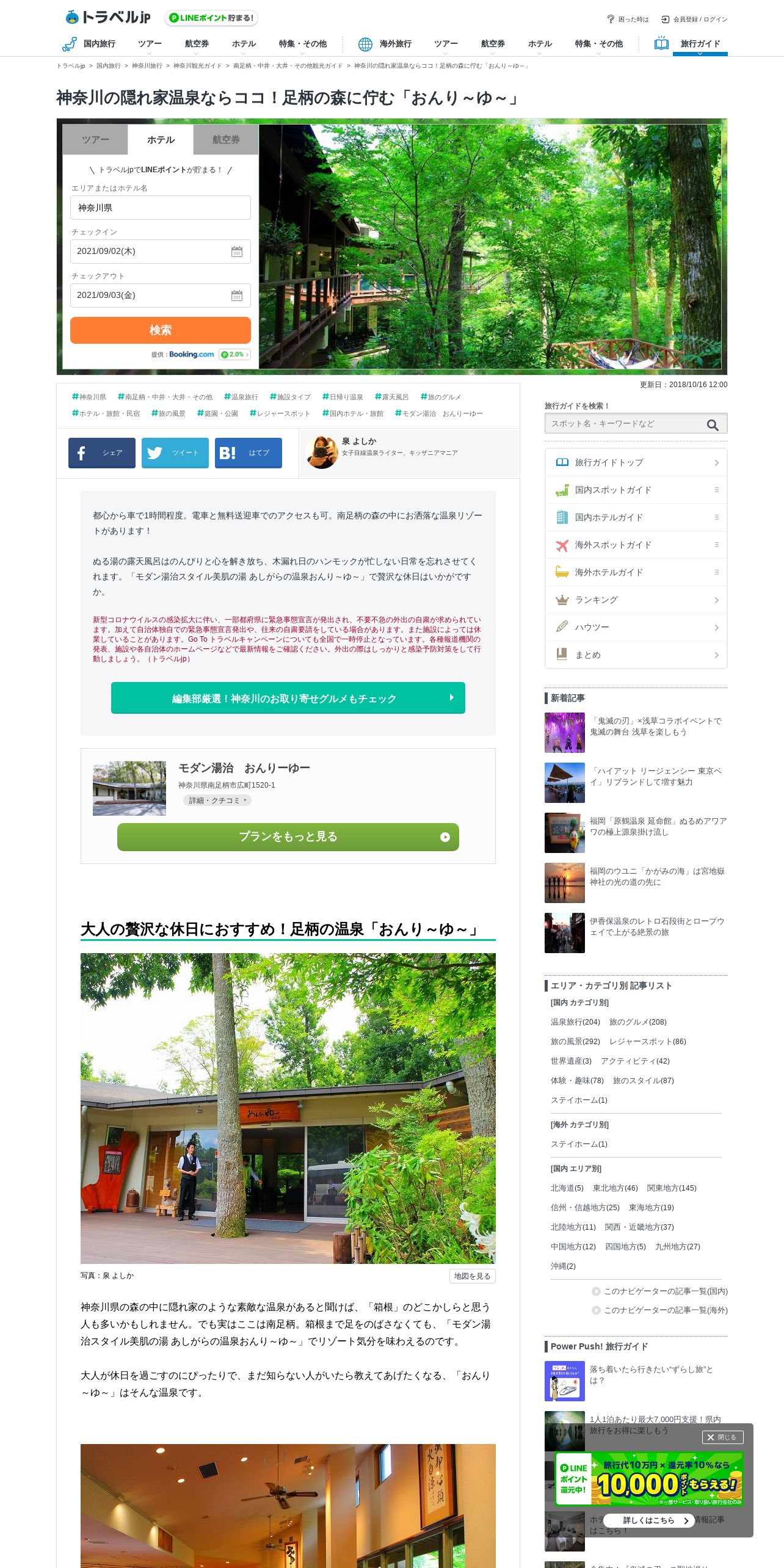
Task: Expand the overseas ツアー menu
Action: (446, 45)
